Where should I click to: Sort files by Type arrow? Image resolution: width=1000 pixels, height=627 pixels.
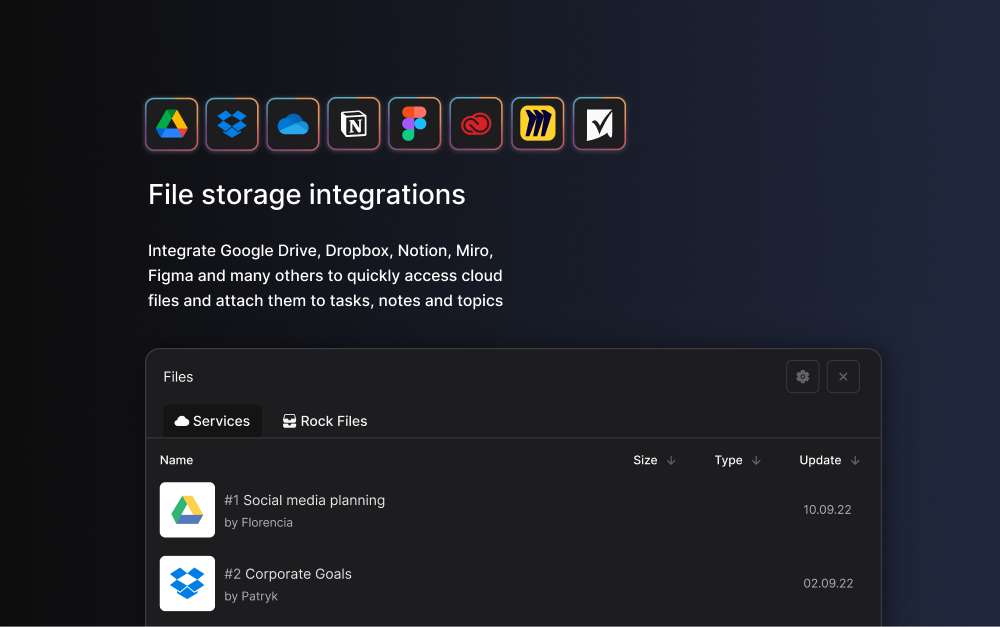(756, 461)
